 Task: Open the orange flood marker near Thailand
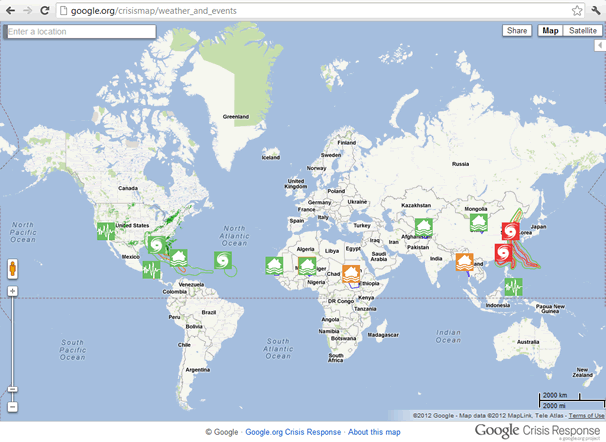coord(464,262)
